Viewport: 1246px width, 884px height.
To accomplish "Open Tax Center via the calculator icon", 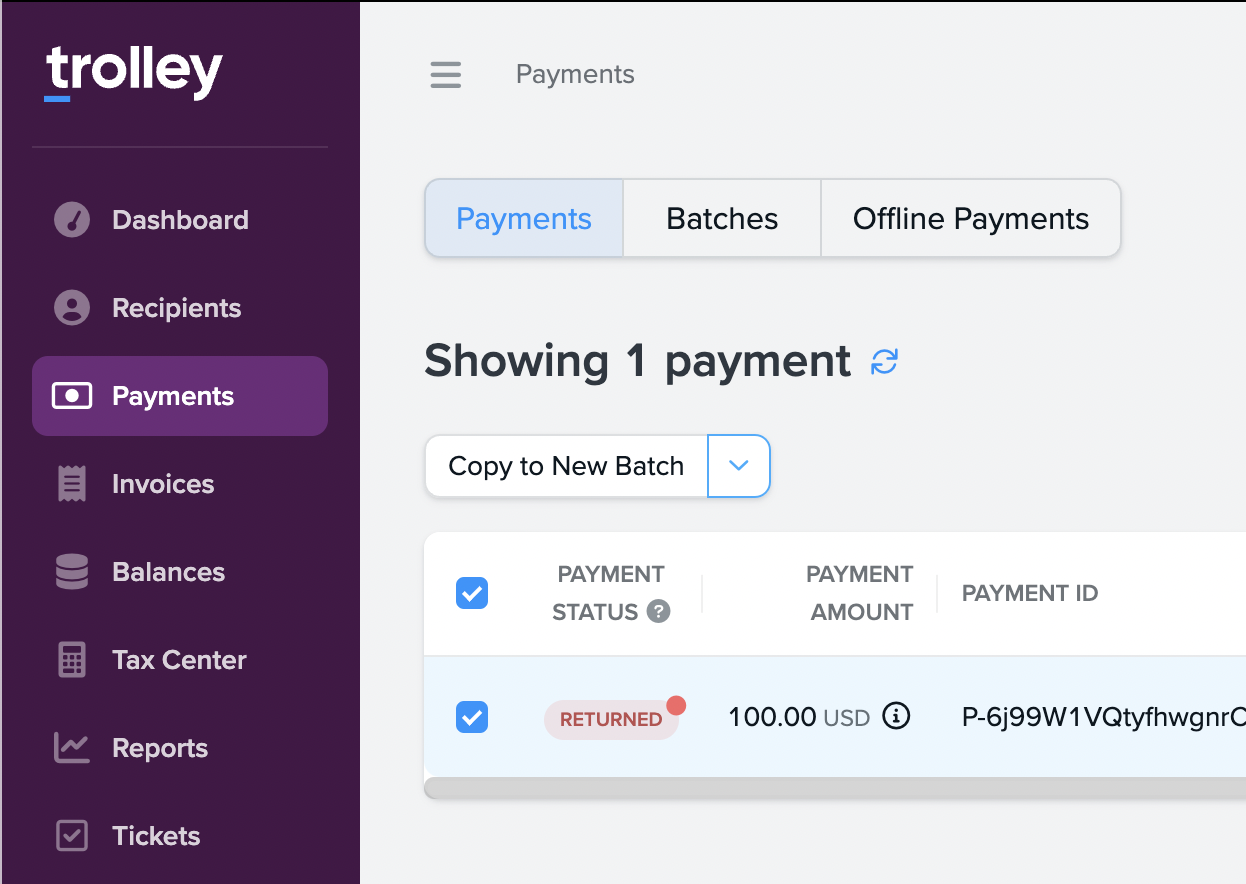I will click(72, 660).
